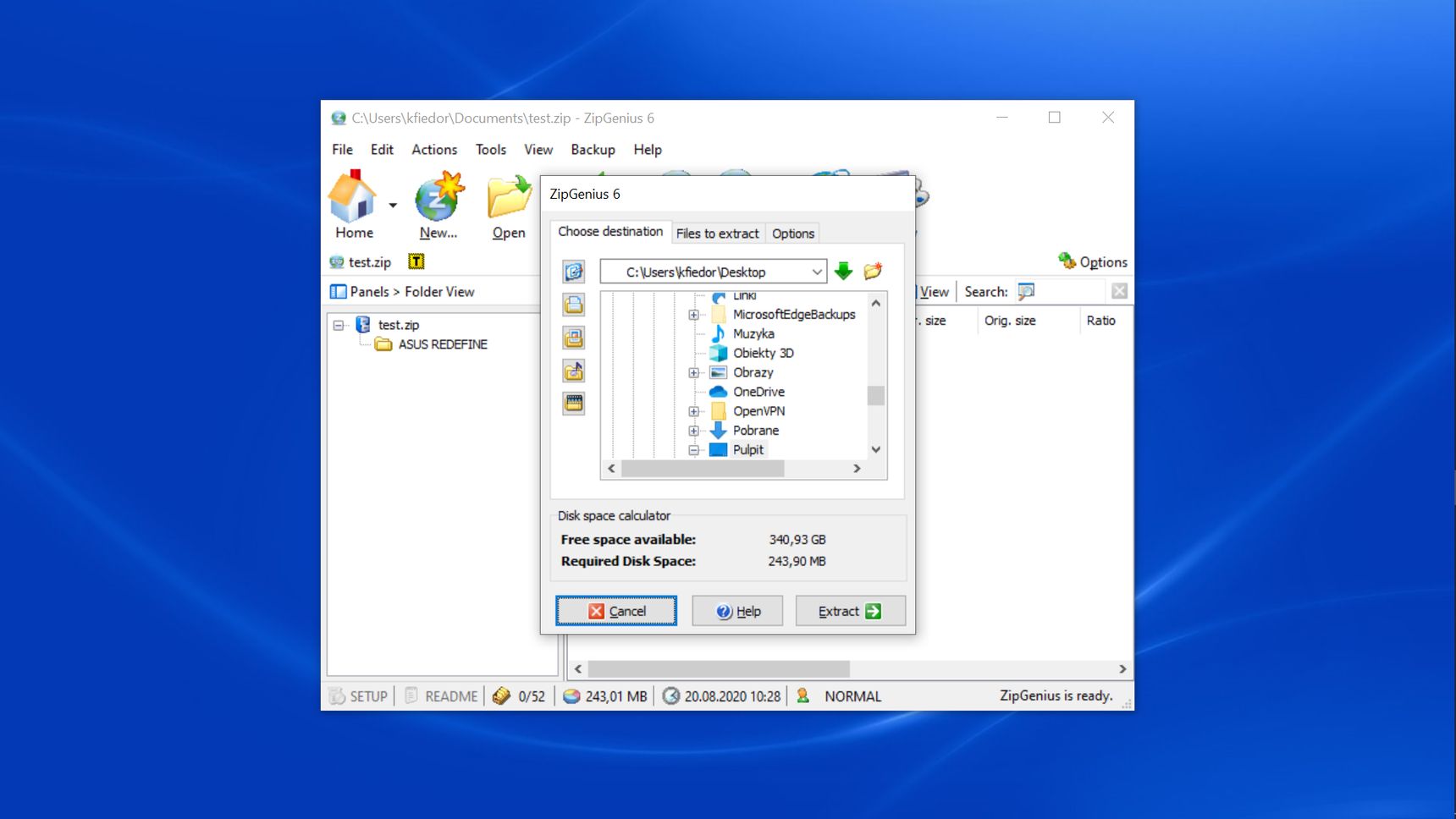Click the Ratio column header
This screenshot has width=1456, height=819.
point(1100,321)
